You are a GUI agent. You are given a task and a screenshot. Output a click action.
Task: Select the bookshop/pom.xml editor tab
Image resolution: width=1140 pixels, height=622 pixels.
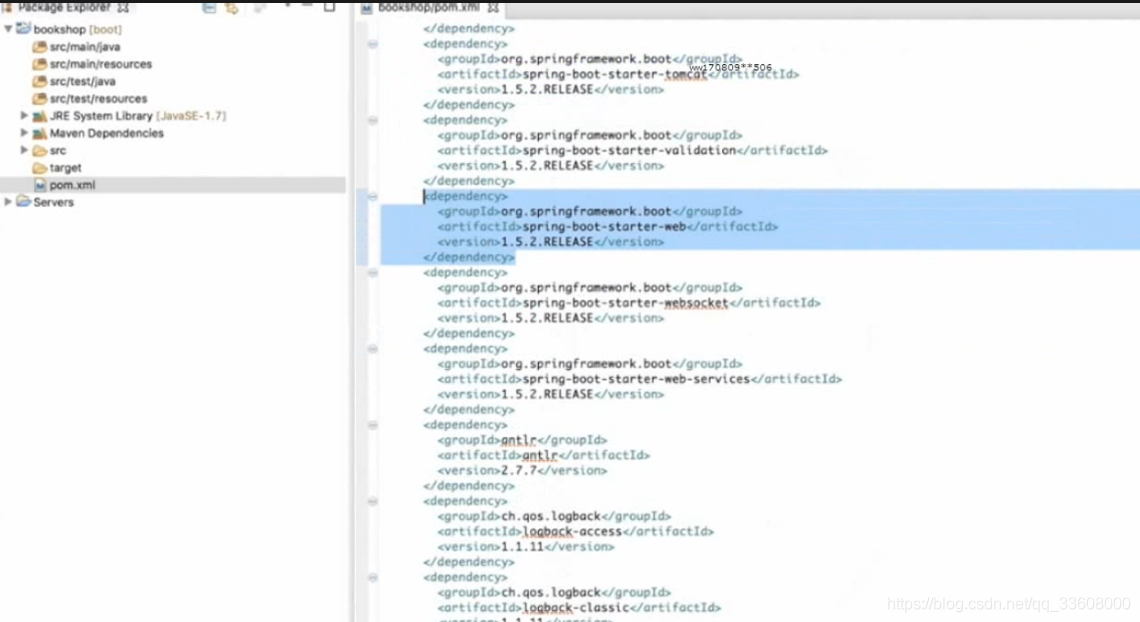coord(429,7)
